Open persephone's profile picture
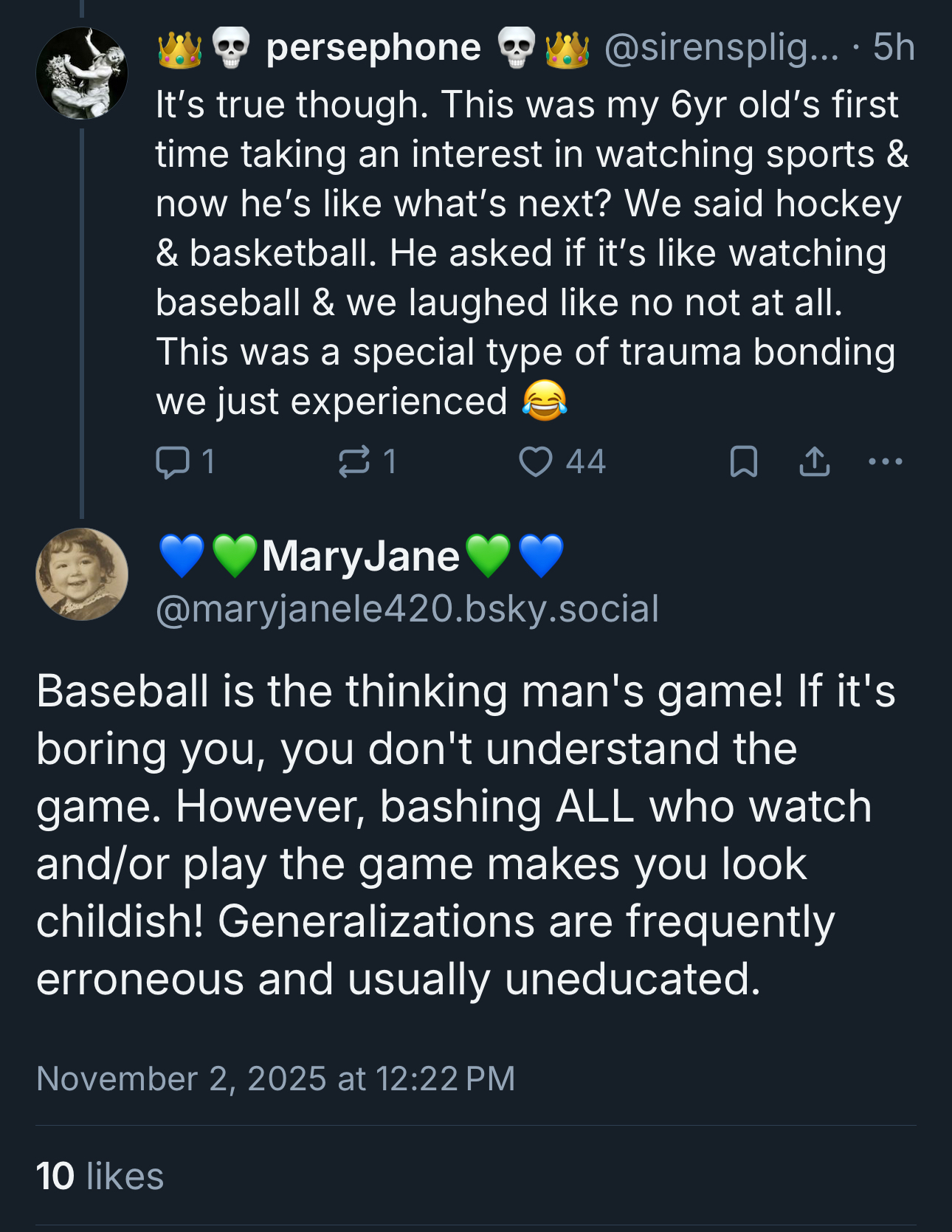 [82, 73]
